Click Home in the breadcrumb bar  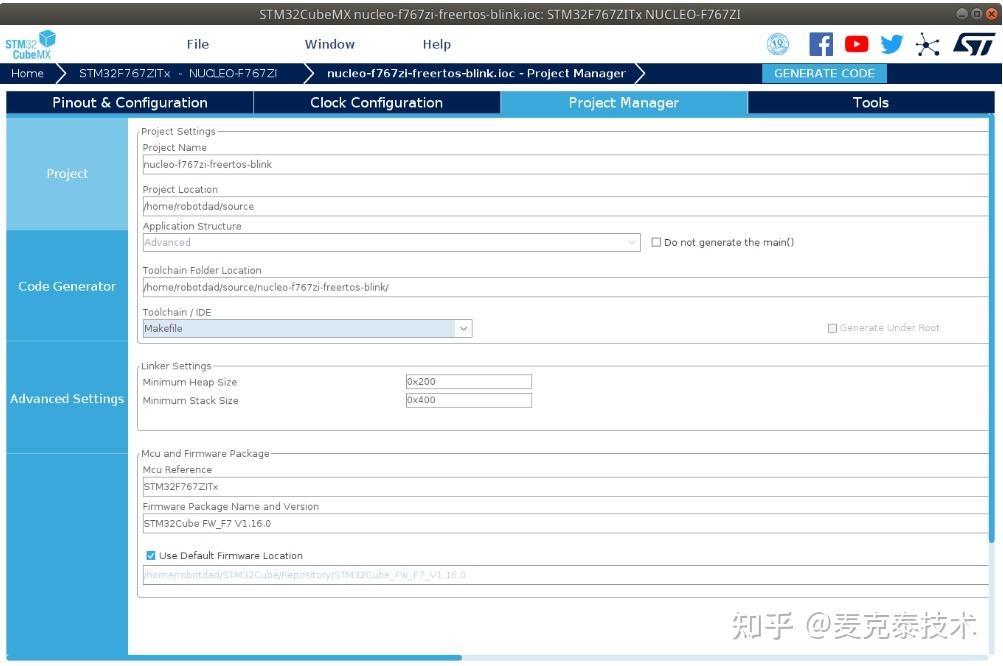click(27, 72)
